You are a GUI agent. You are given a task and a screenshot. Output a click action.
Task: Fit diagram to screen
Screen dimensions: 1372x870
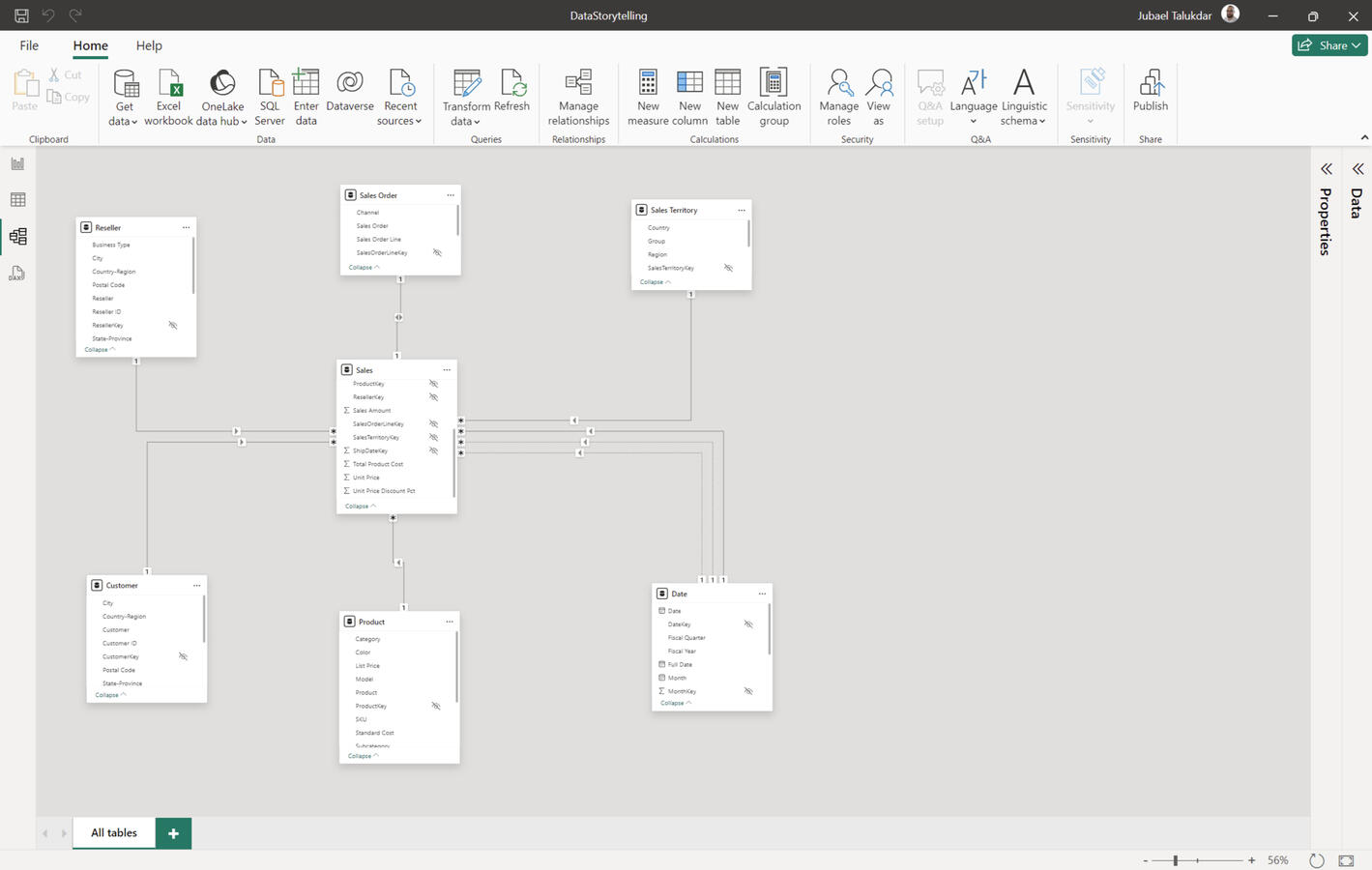(x=1346, y=860)
